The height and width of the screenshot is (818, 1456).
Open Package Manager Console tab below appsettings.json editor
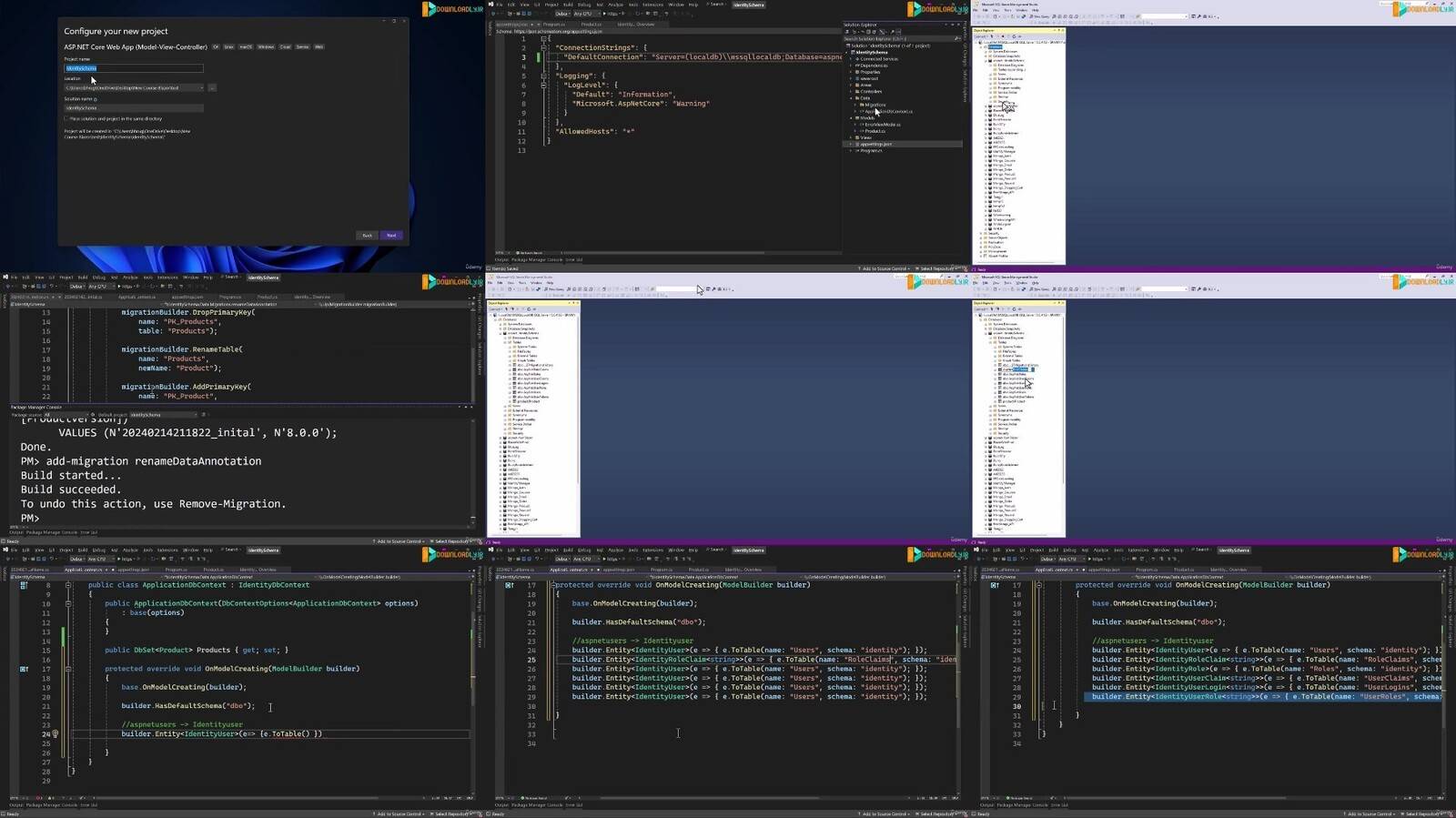(x=536, y=259)
